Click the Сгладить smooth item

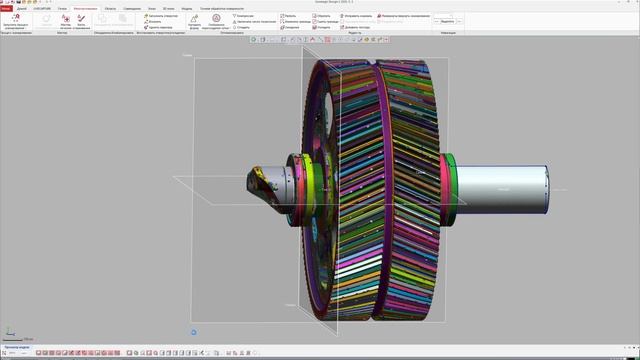point(241,27)
